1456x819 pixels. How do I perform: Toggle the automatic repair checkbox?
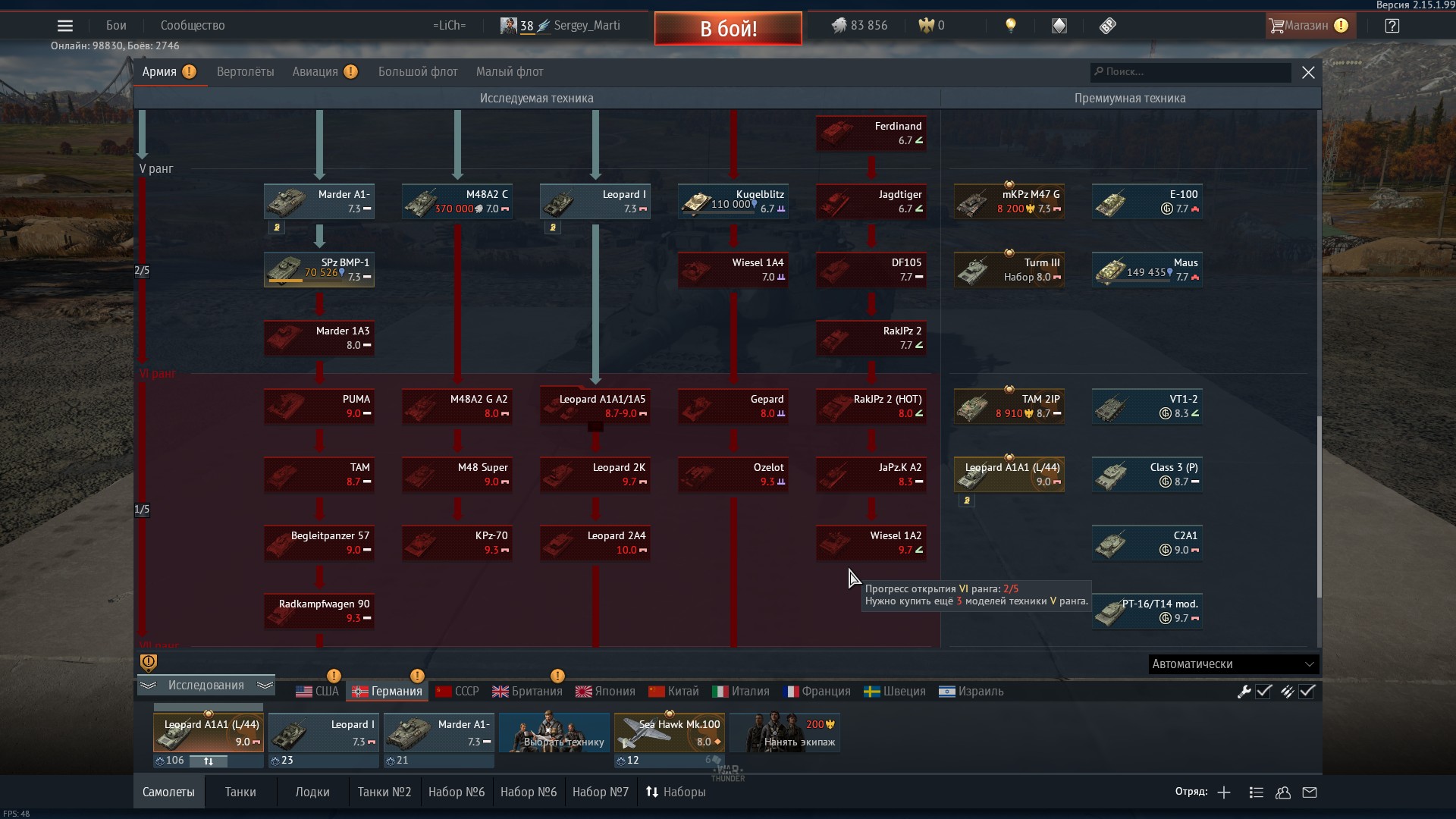click(1264, 692)
